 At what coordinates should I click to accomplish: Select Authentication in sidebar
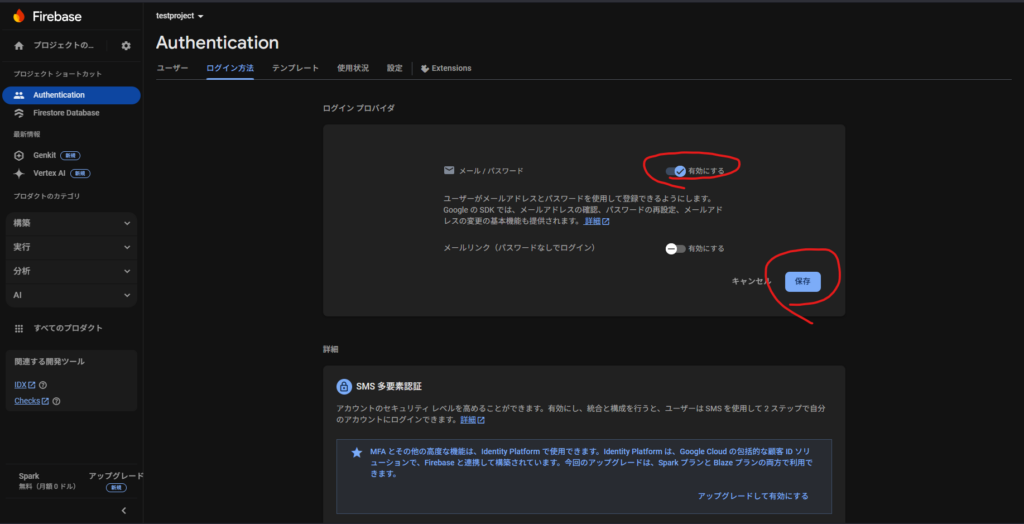pyautogui.click(x=71, y=95)
